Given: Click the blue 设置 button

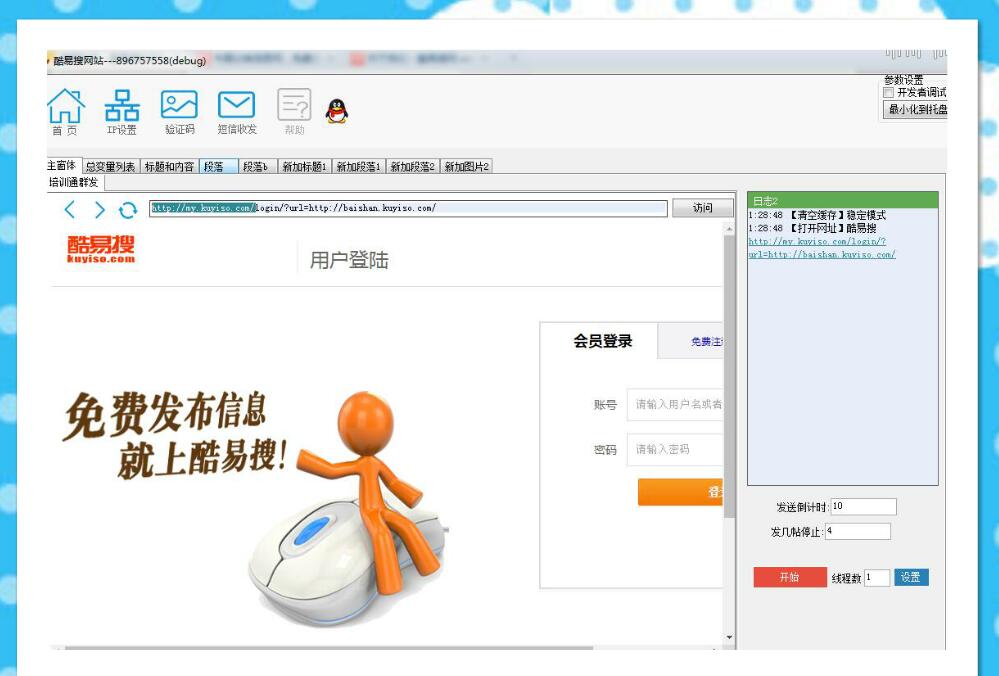Looking at the screenshot, I should [911, 577].
